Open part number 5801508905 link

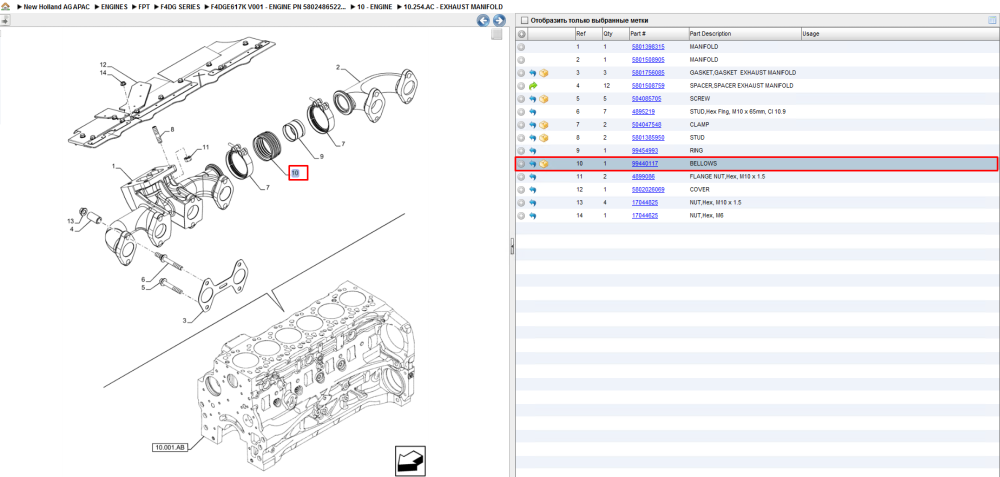click(648, 60)
